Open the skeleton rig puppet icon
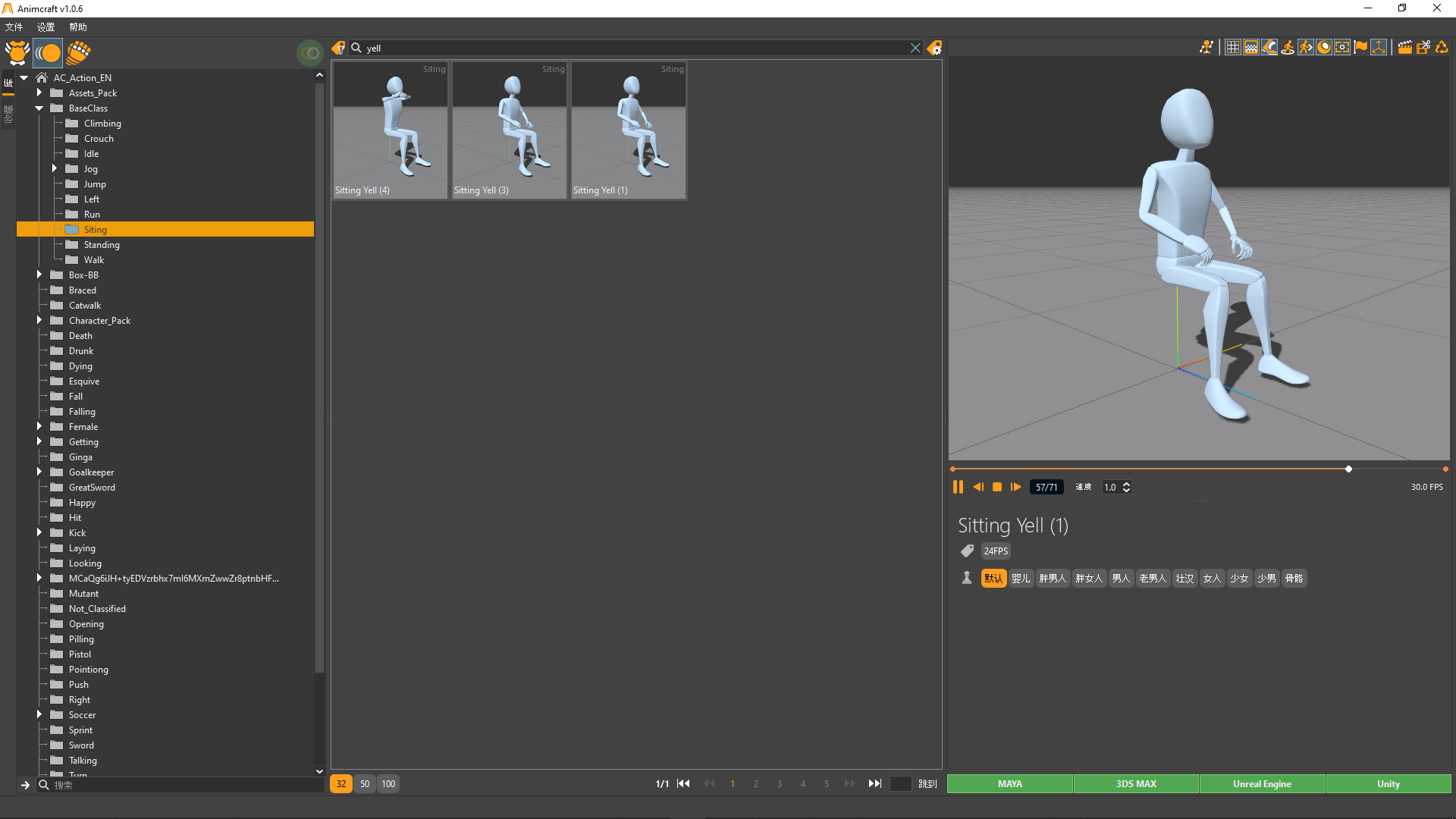1456x819 pixels. click(x=1206, y=47)
